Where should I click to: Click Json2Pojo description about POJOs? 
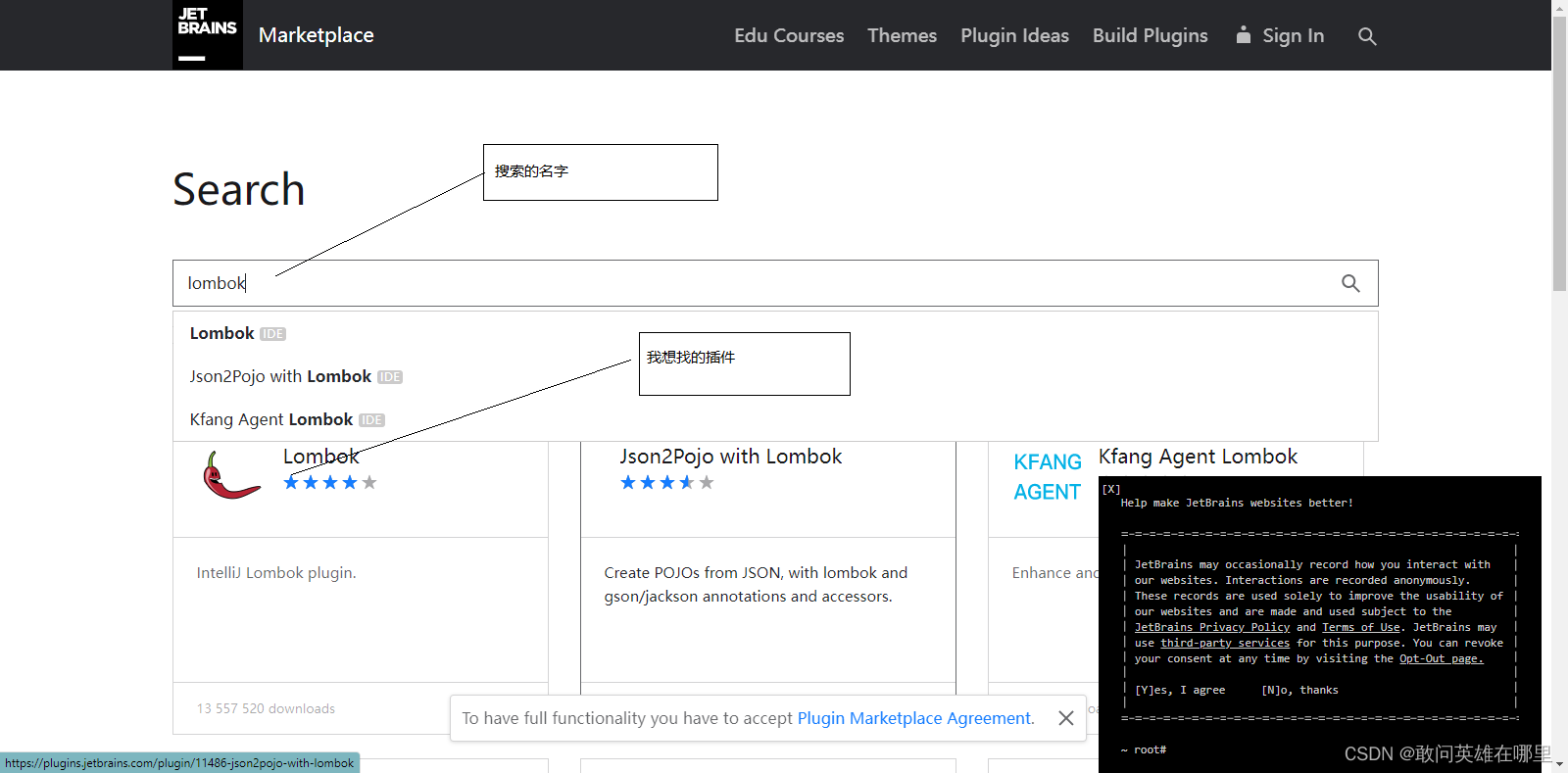click(x=756, y=585)
